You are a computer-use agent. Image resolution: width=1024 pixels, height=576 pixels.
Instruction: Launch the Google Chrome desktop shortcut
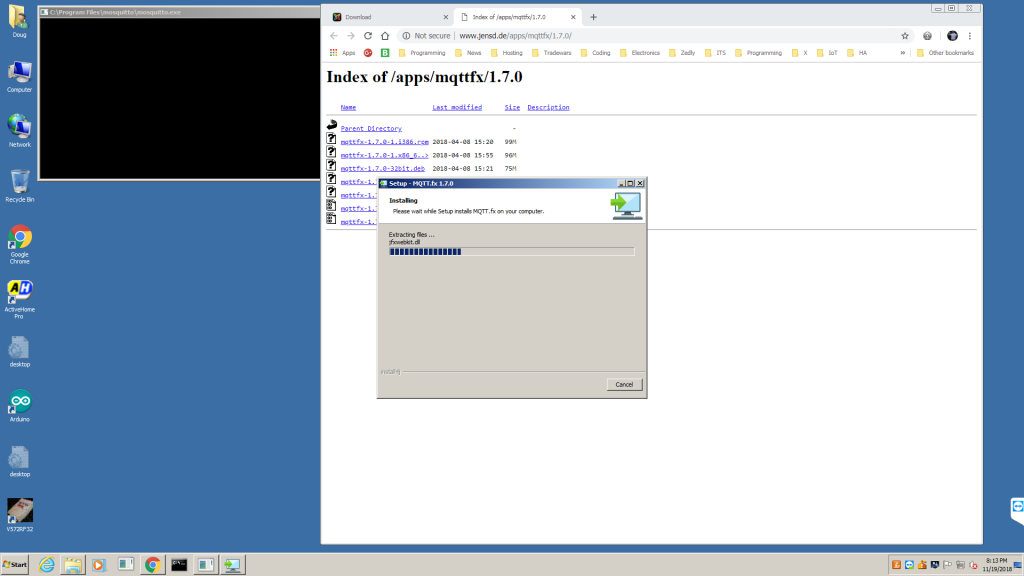[19, 245]
